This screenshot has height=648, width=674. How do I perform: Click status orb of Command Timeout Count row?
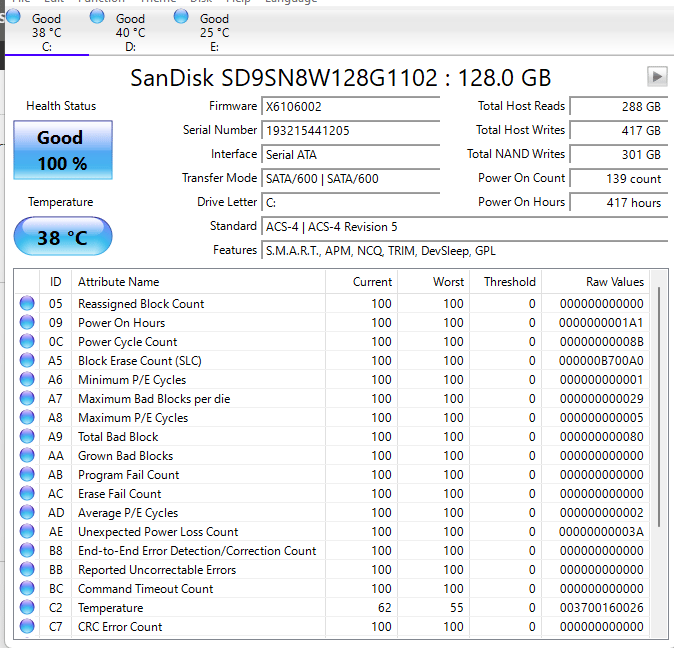click(27, 588)
